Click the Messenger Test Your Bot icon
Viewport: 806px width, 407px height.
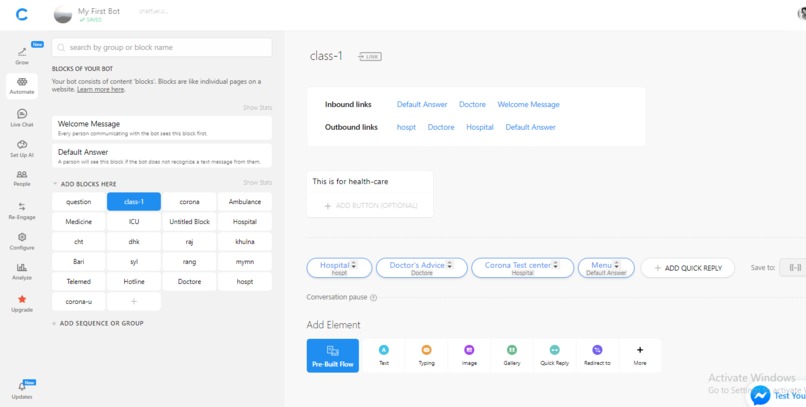pyautogui.click(x=760, y=396)
